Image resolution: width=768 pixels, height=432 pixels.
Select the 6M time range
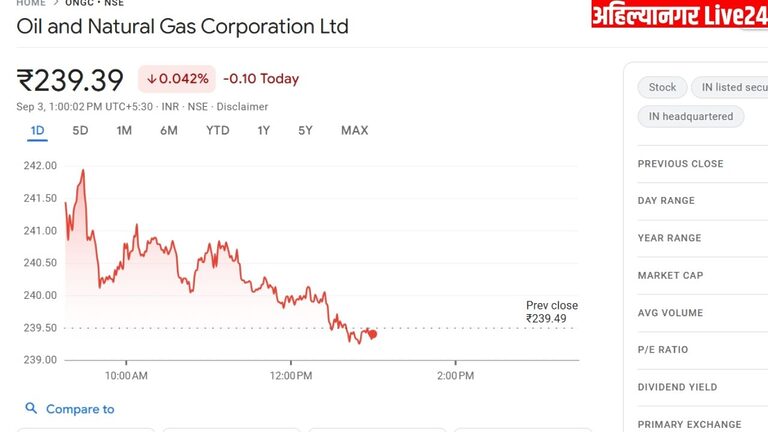click(169, 130)
